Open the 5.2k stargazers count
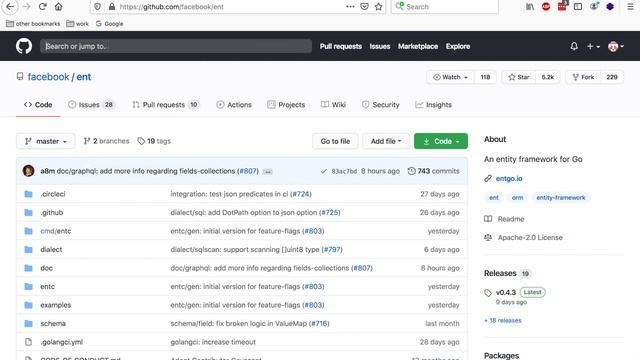Viewport: 640px width, 360px height. coord(547,77)
